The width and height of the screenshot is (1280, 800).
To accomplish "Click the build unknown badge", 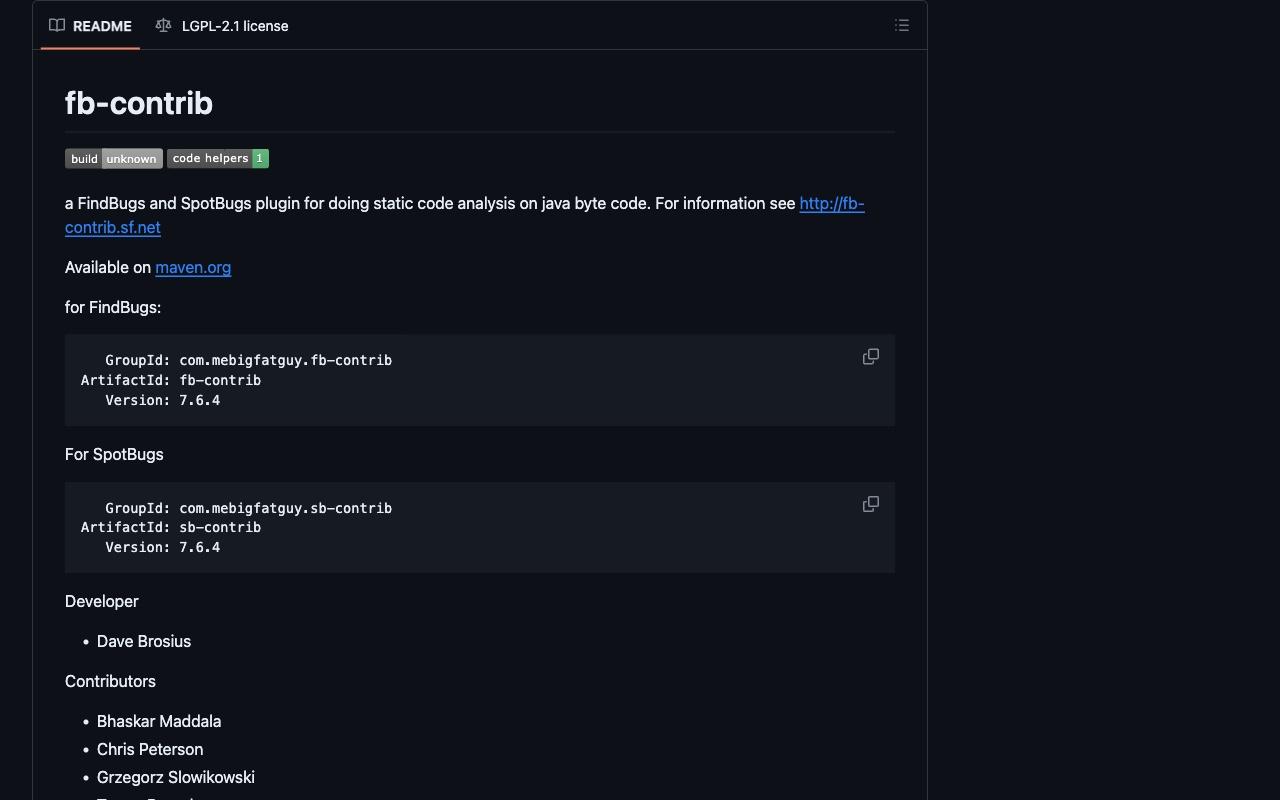I will click(114, 158).
